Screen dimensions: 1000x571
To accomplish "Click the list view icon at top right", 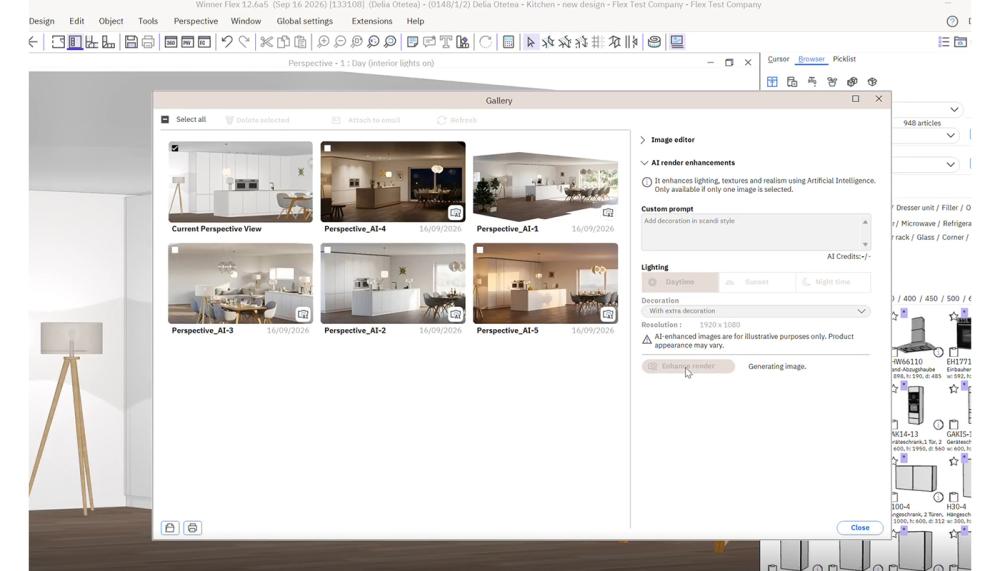I will pos(944,42).
